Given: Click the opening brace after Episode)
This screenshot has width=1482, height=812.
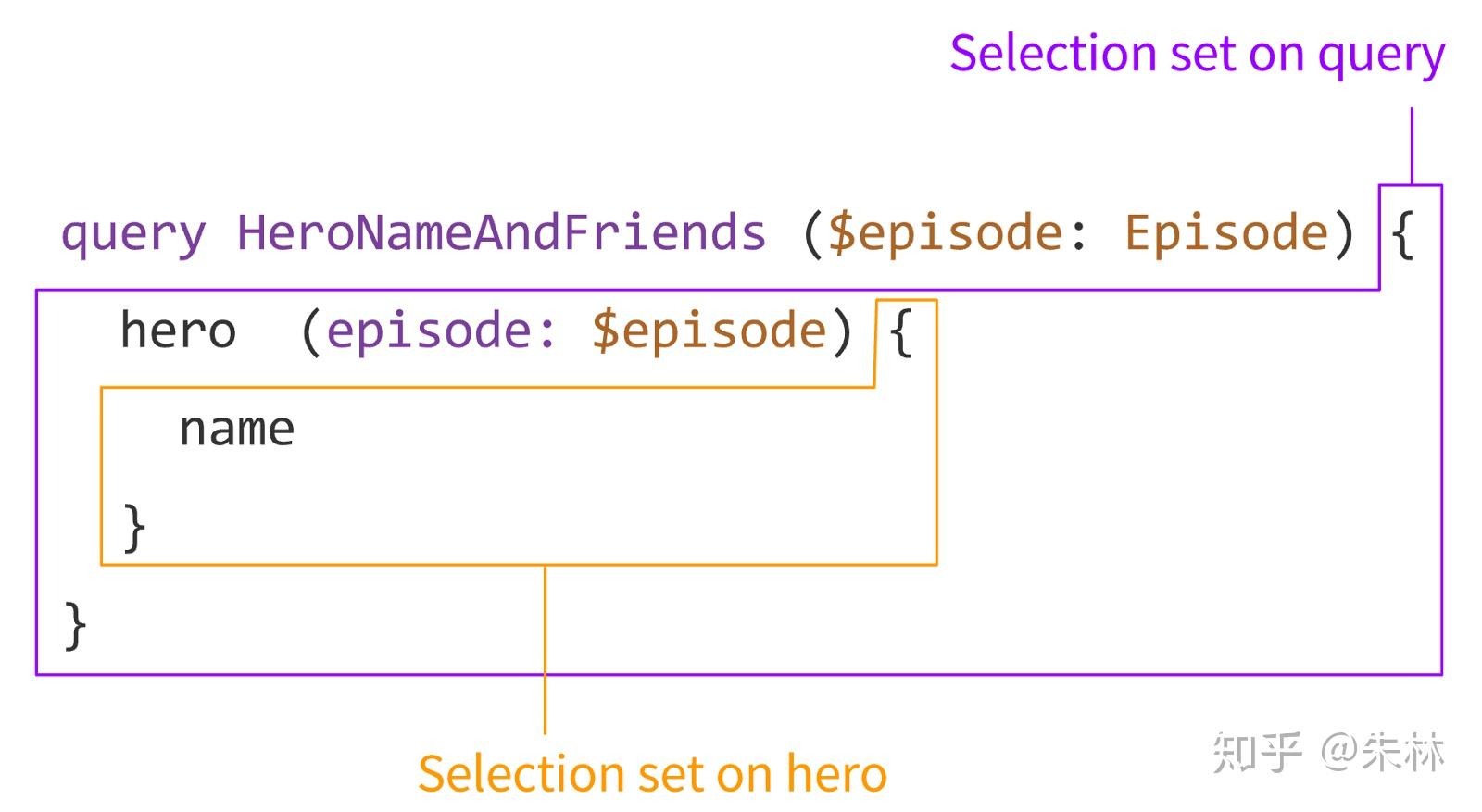Looking at the screenshot, I should point(1402,233).
